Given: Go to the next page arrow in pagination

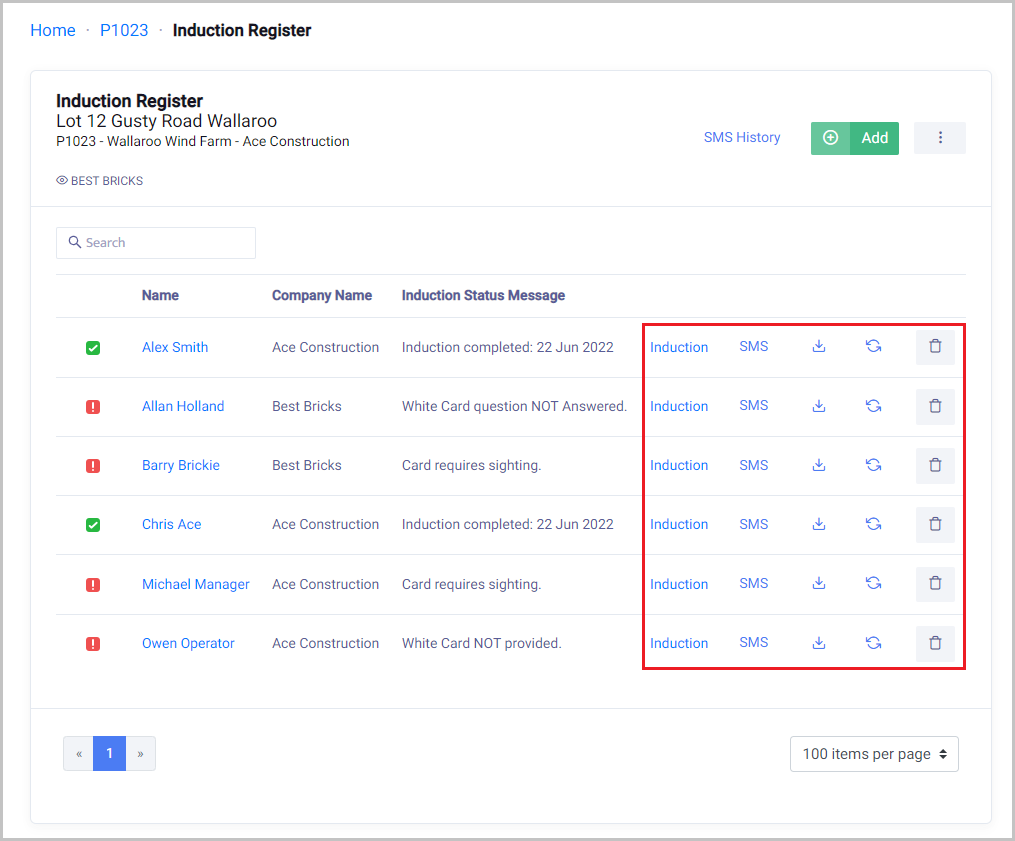Looking at the screenshot, I should (x=140, y=754).
